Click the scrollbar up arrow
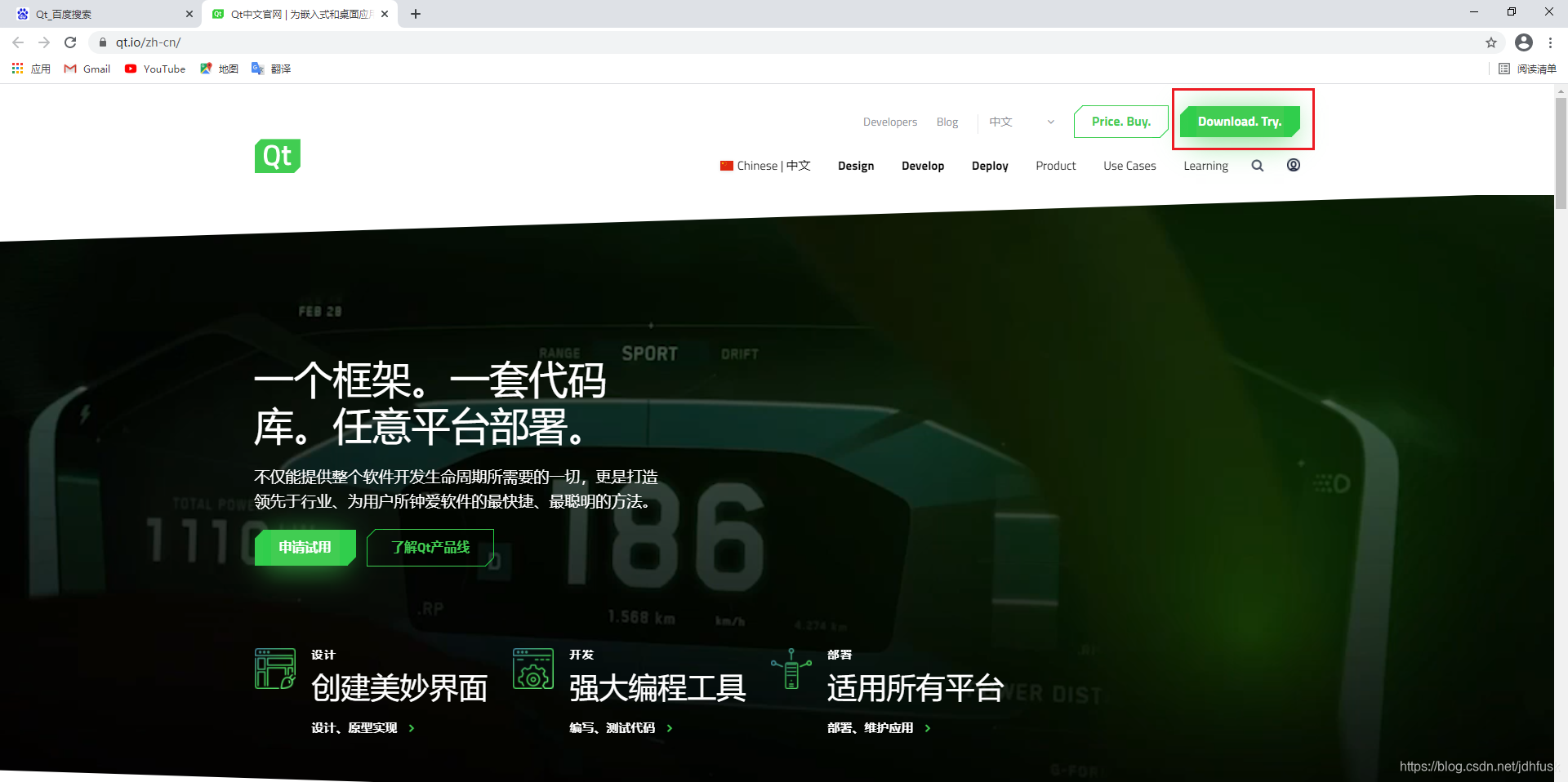The width and height of the screenshot is (1568, 782). pos(1561,91)
